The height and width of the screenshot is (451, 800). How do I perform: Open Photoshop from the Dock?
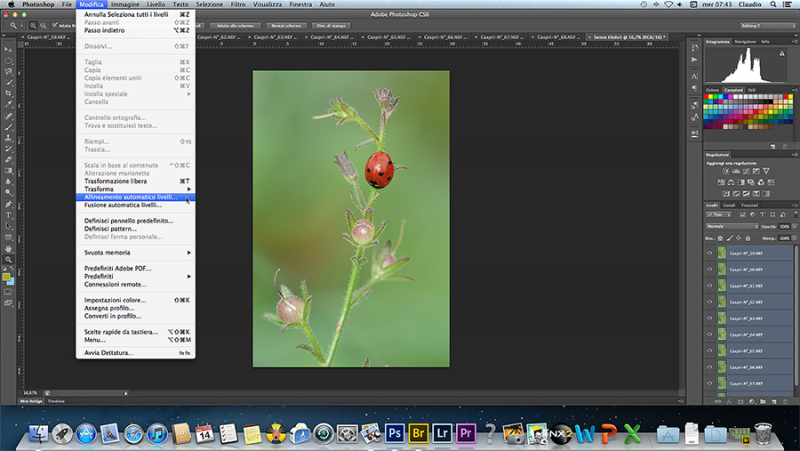coord(395,433)
